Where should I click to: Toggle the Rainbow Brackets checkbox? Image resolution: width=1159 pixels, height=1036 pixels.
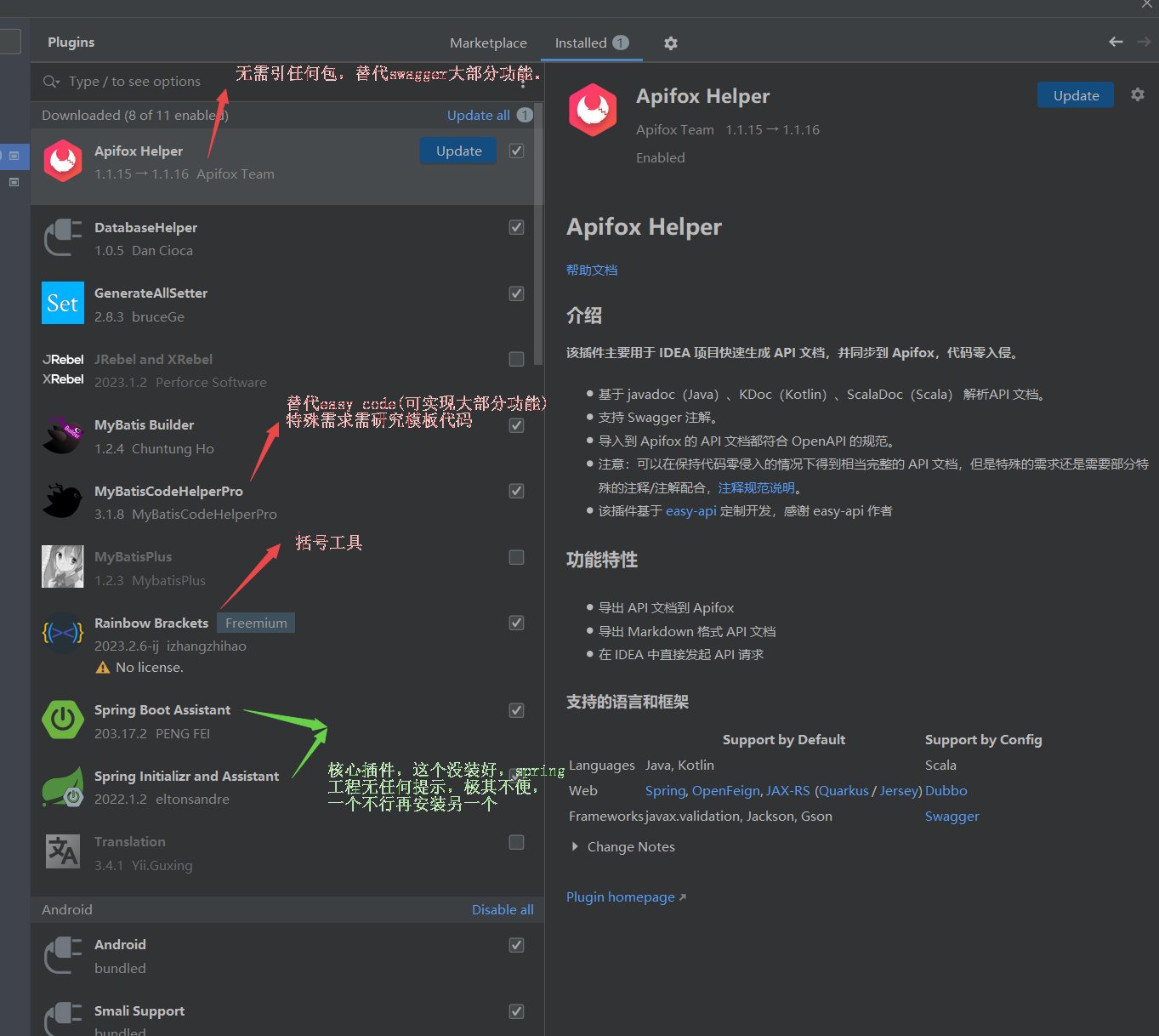click(x=516, y=623)
